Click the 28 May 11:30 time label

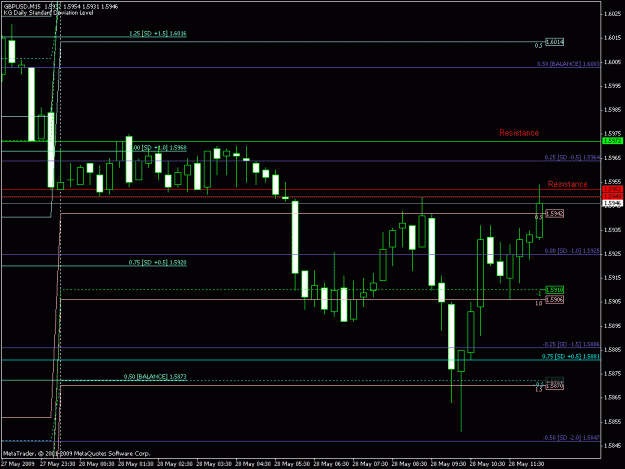(527, 464)
